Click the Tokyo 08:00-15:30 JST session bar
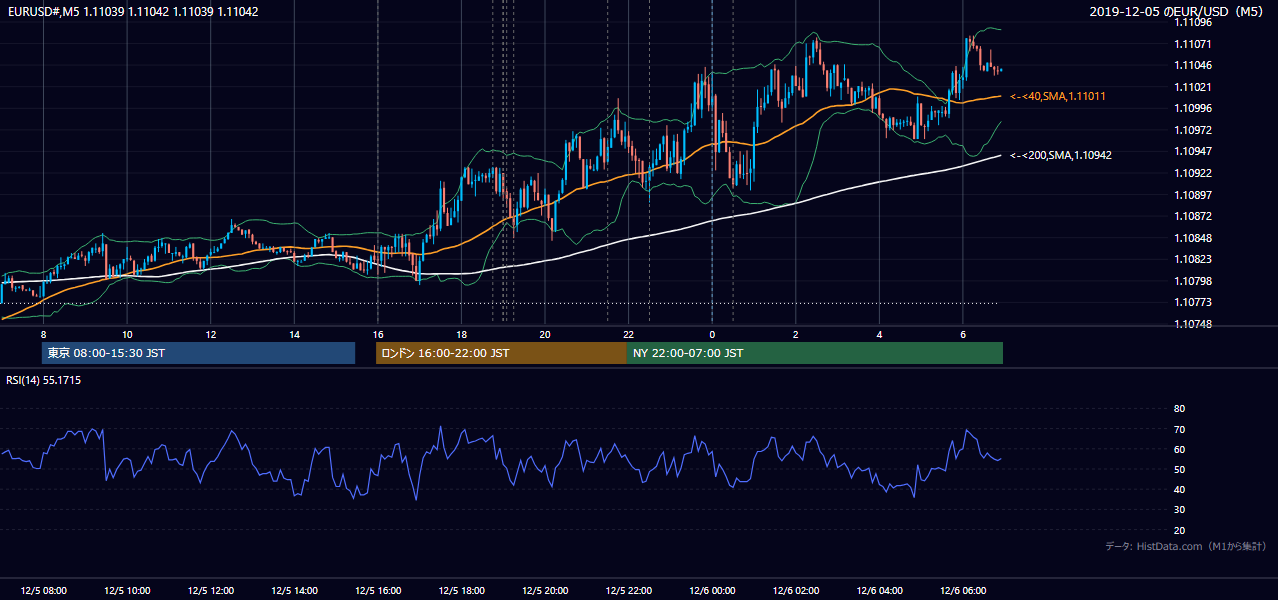Viewport: 1278px width, 600px height. (198, 353)
